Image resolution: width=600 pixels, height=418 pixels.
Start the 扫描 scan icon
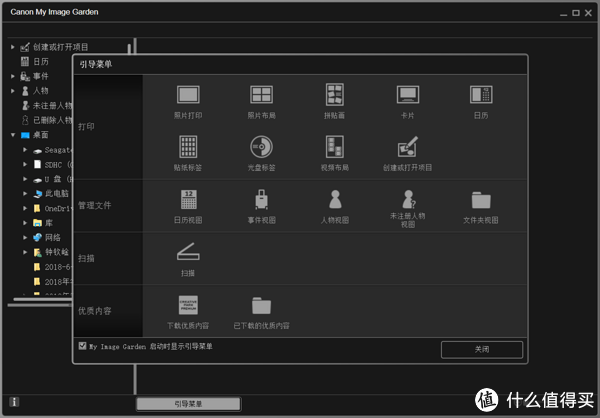[188, 252]
